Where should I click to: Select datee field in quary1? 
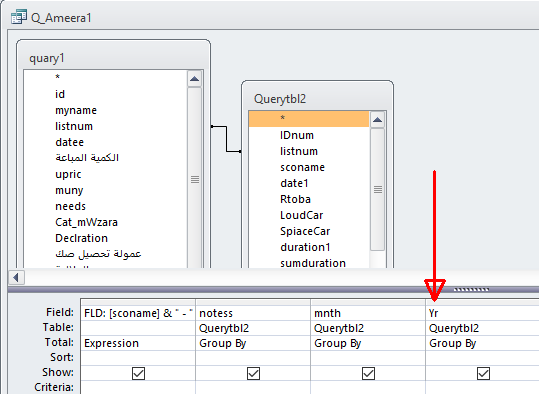point(106,142)
